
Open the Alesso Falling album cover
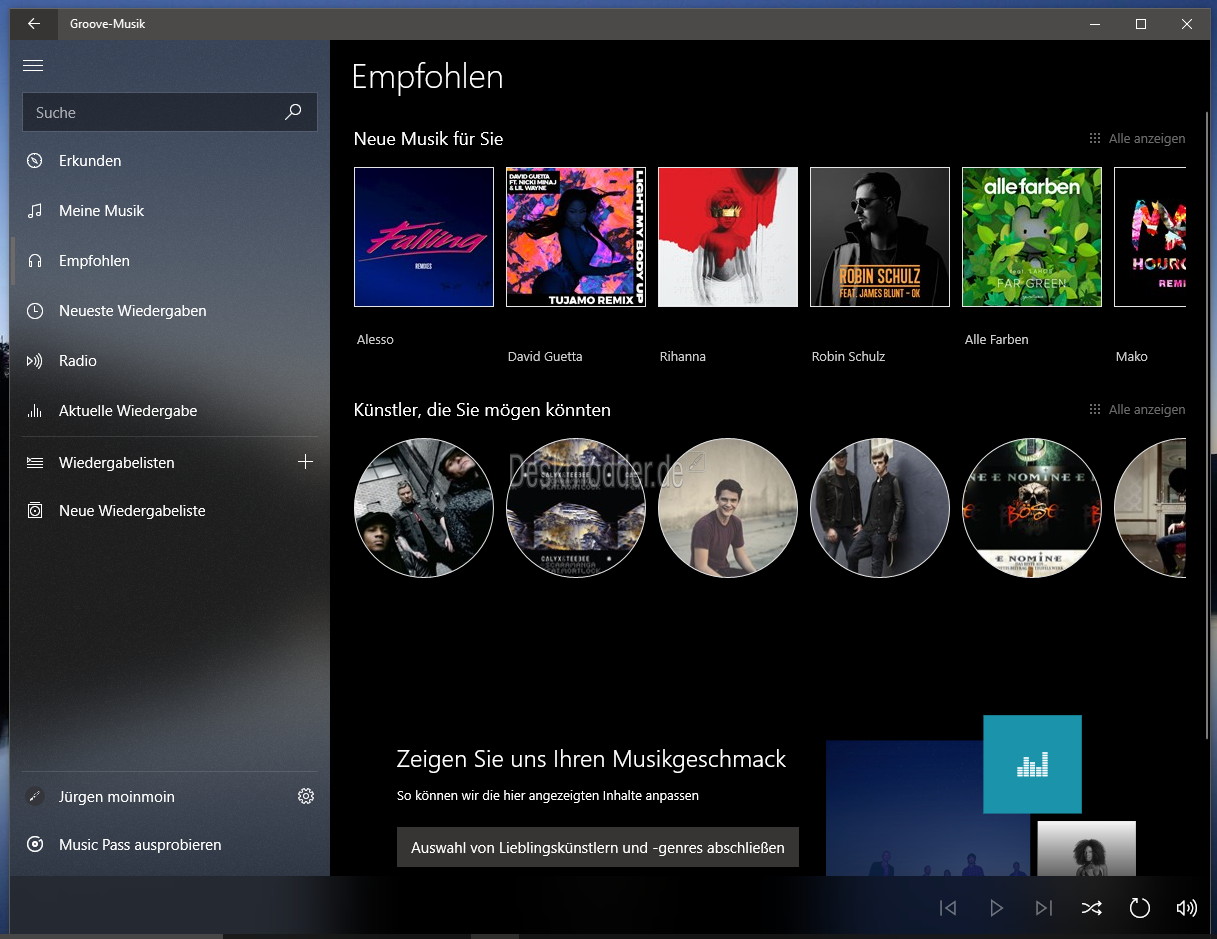coord(424,237)
